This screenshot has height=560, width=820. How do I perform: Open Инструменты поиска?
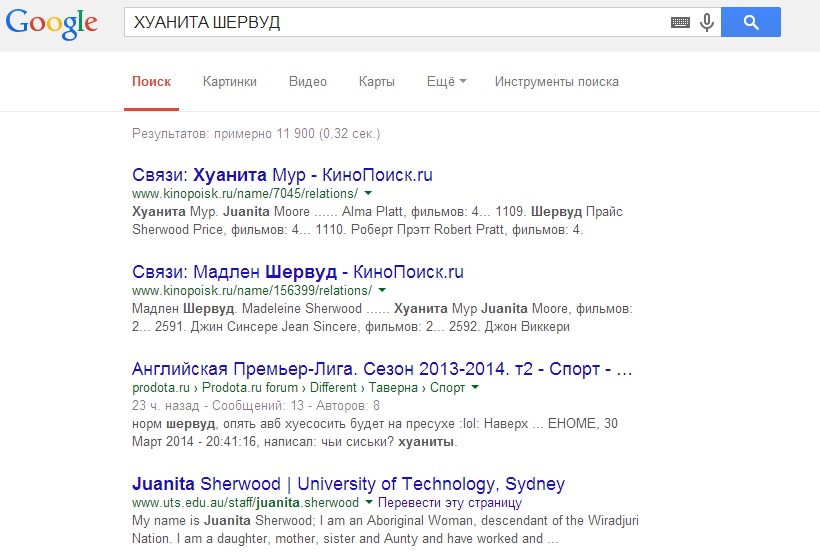[556, 82]
